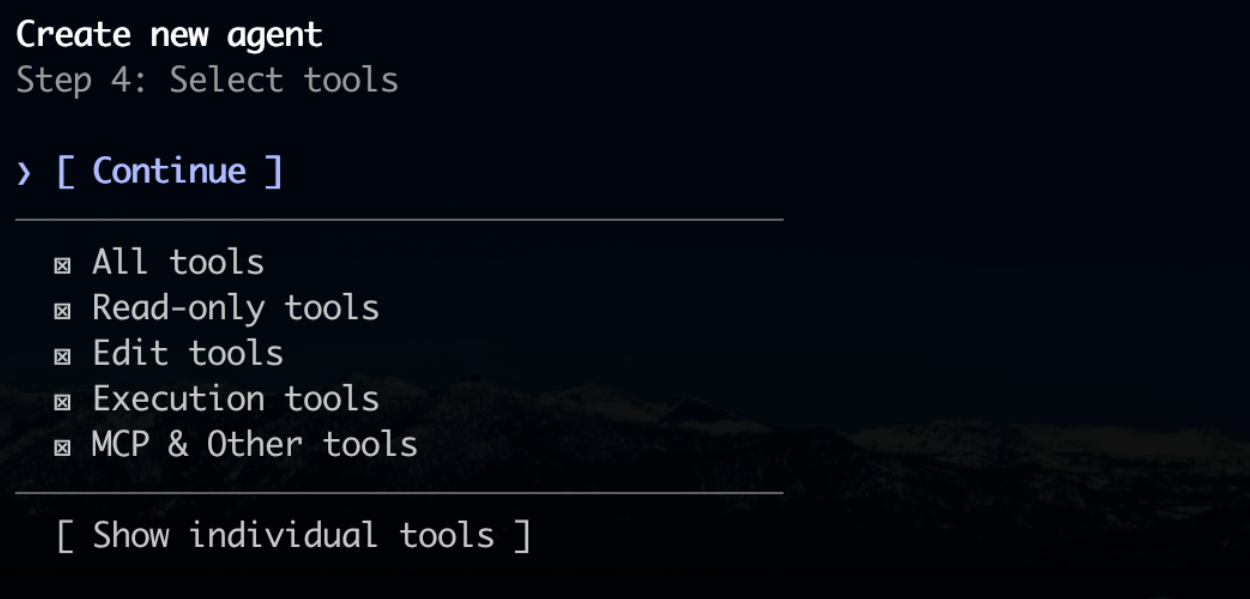Toggle the All tools checkbox

[62, 265]
